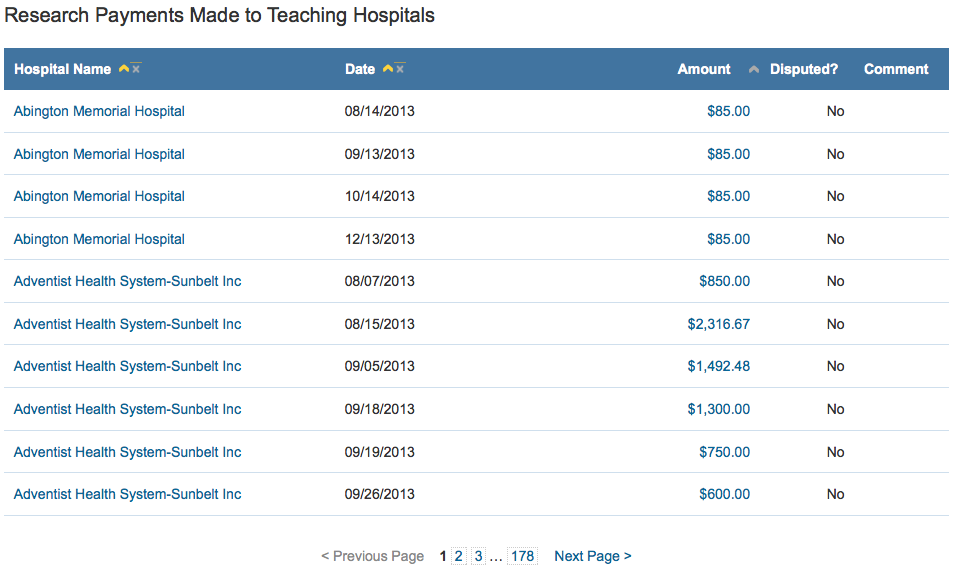Open the $600.00 amount link
This screenshot has width=961, height=577.
728,494
